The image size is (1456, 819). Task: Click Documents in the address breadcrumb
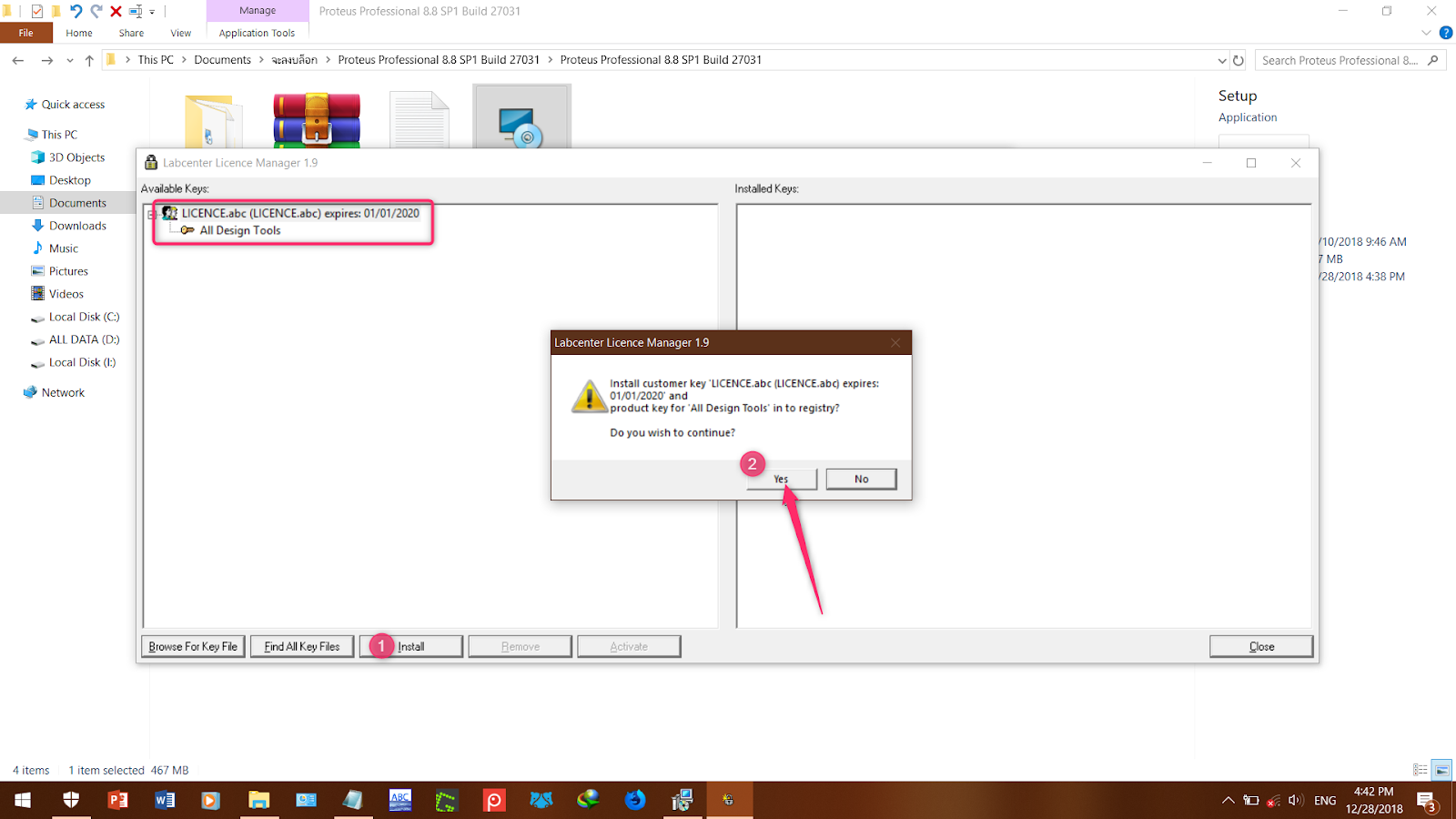222,60
